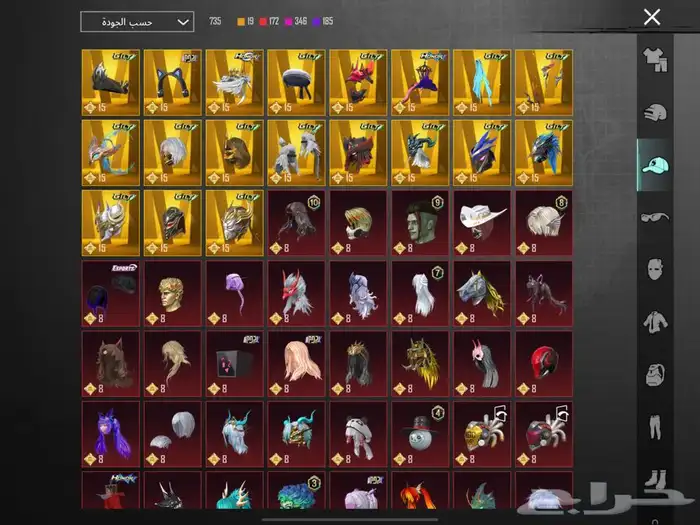Select the helmet category icon
The height and width of the screenshot is (525, 700).
(655, 112)
